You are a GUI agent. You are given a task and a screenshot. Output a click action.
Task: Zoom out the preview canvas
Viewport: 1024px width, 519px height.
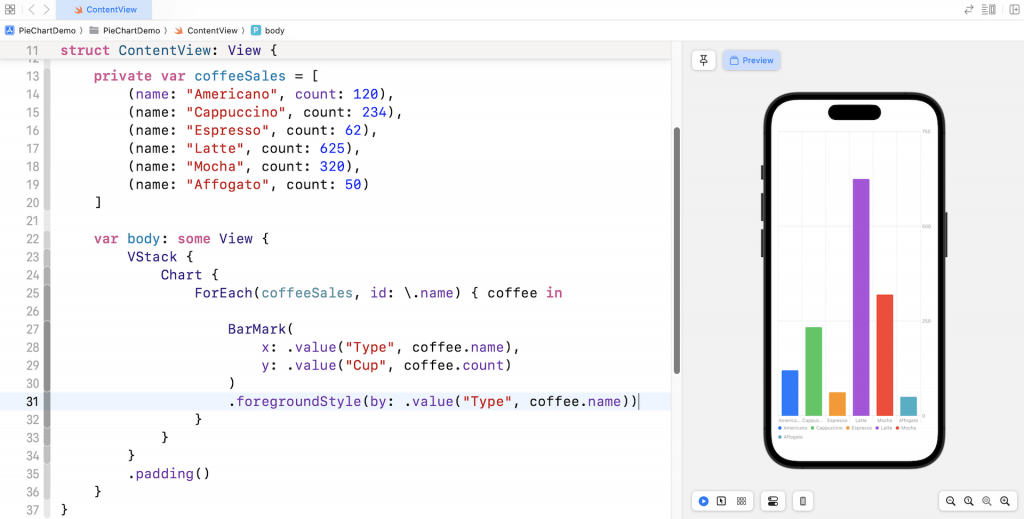pyautogui.click(x=951, y=500)
